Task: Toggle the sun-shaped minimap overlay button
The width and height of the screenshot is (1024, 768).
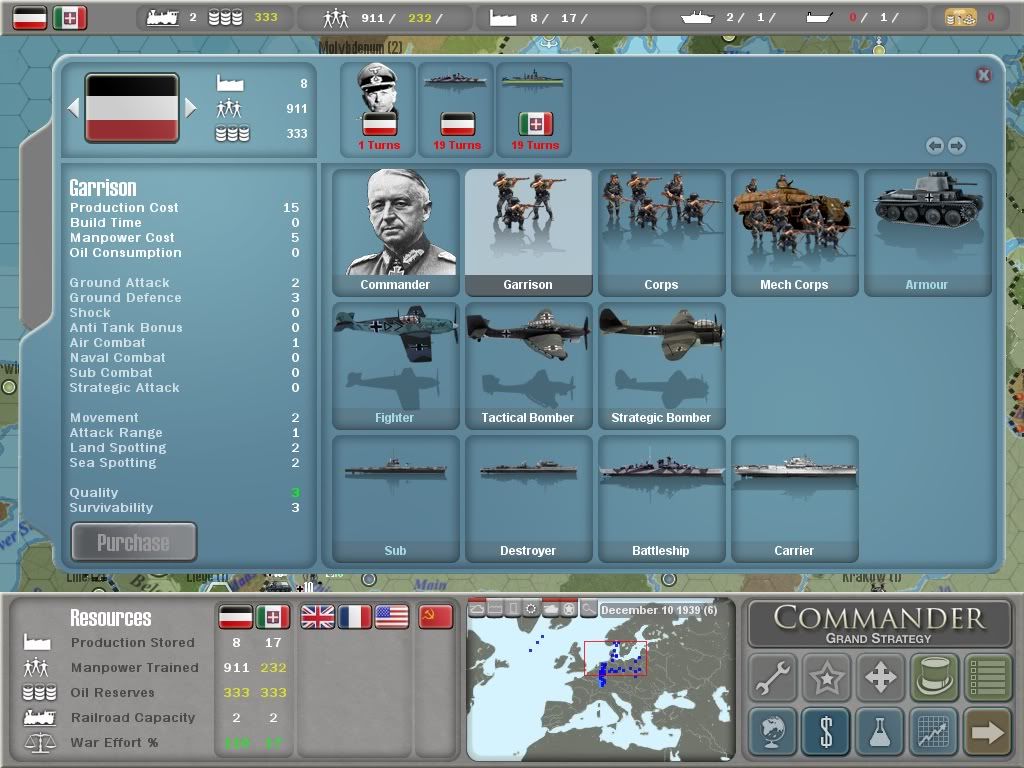Action: tap(532, 609)
